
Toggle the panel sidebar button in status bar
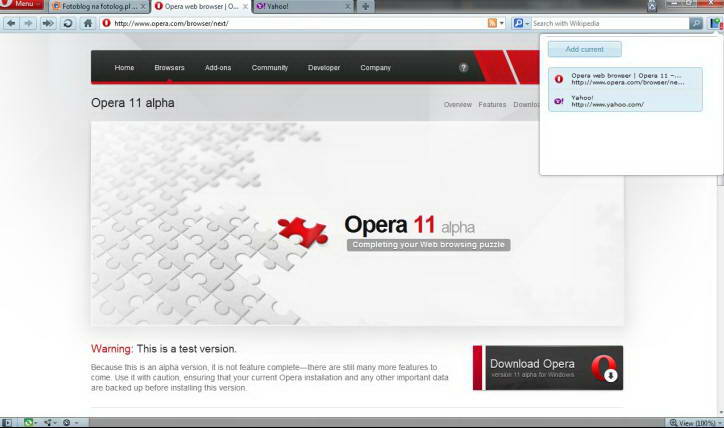[x=6, y=422]
